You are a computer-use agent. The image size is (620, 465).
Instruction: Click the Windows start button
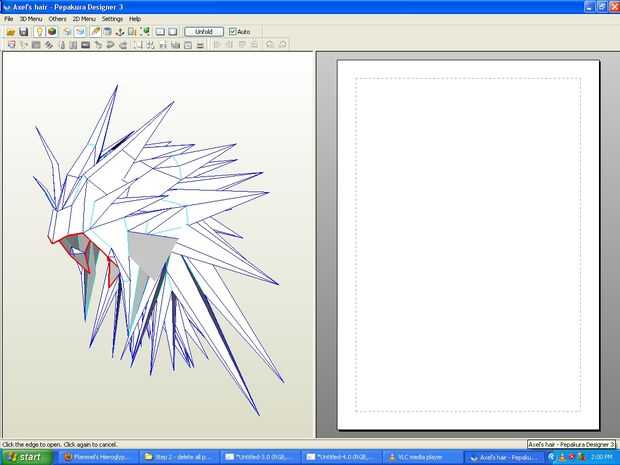26,457
